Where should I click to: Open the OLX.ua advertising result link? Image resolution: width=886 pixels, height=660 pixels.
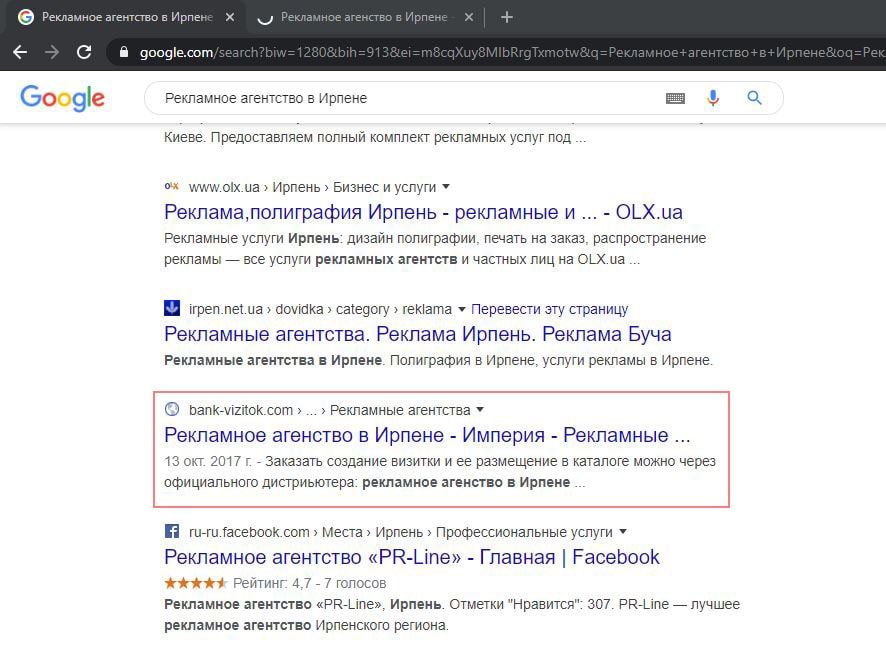pos(423,212)
